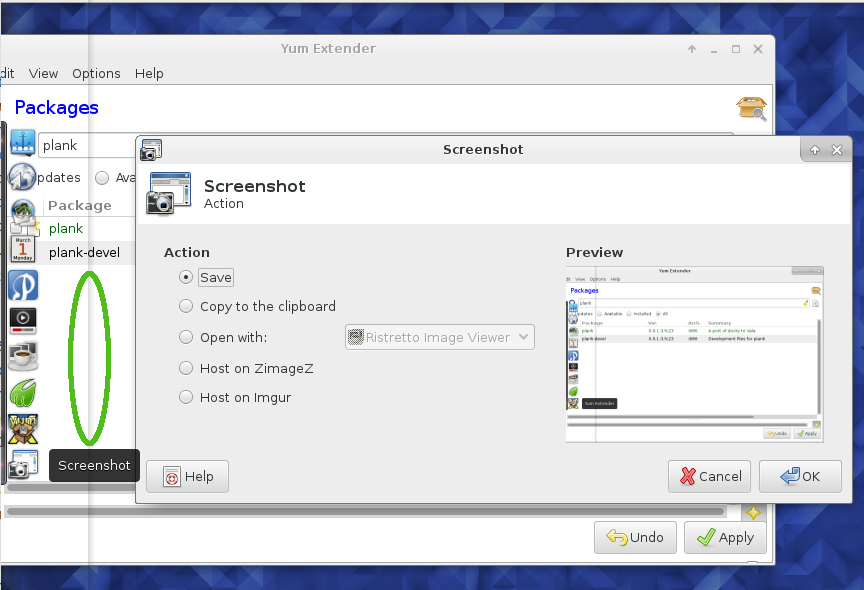Click the Screenshot camera dock icon
This screenshot has height=590, width=864.
pos(23,464)
